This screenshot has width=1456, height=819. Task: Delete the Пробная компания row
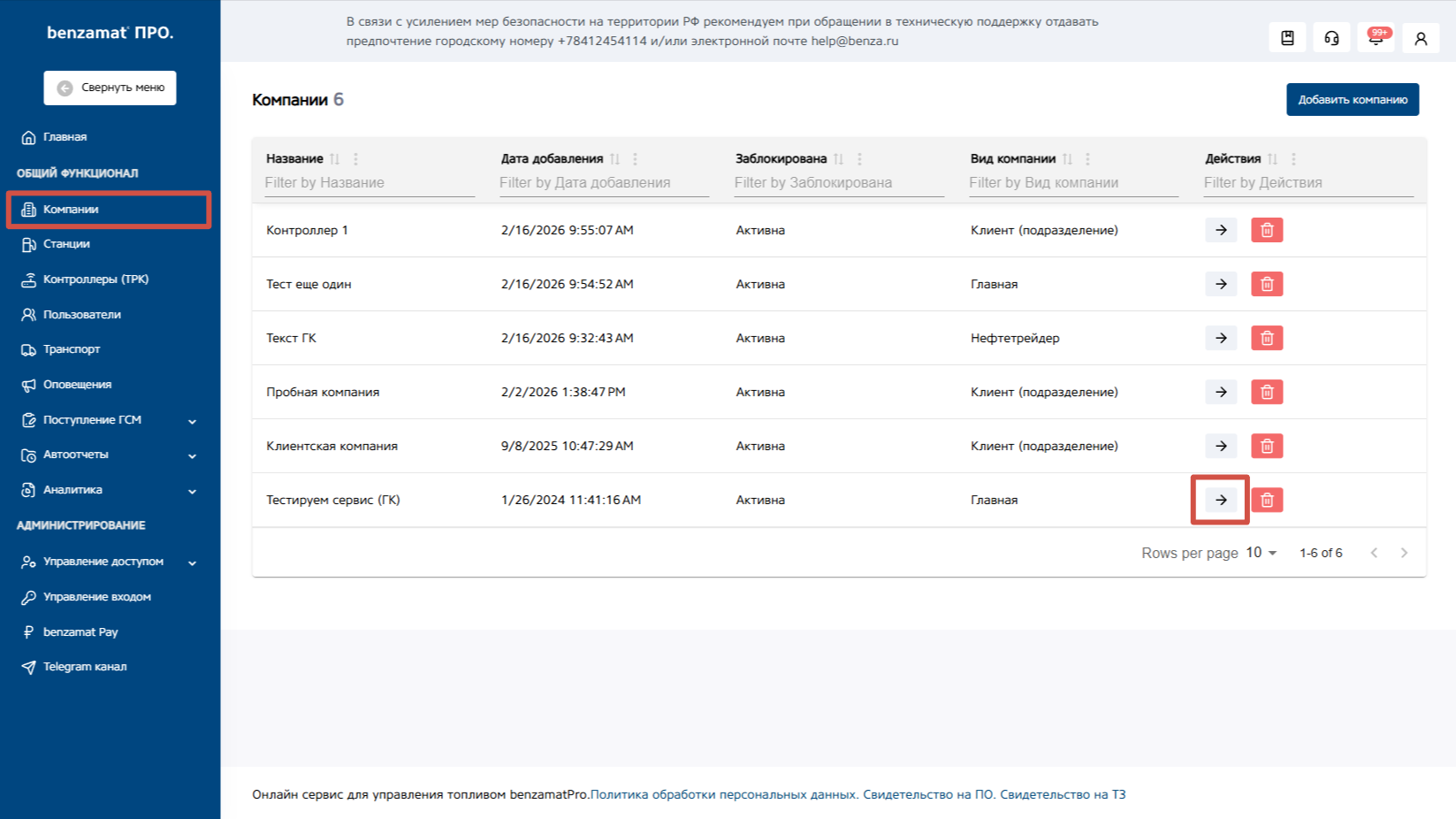[1266, 392]
